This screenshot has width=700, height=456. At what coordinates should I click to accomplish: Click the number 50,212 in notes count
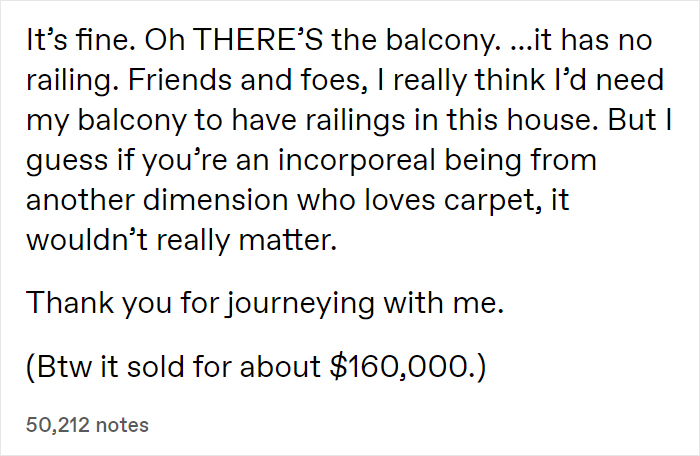pyautogui.click(x=58, y=425)
